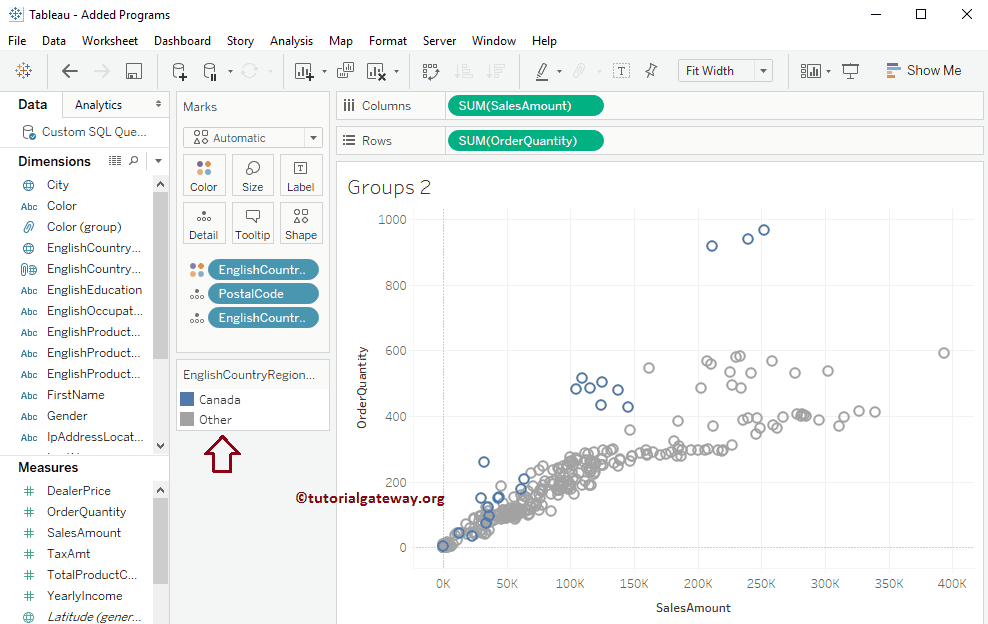Open the Size marks card
Screen dimensions: 988x624
(x=253, y=176)
